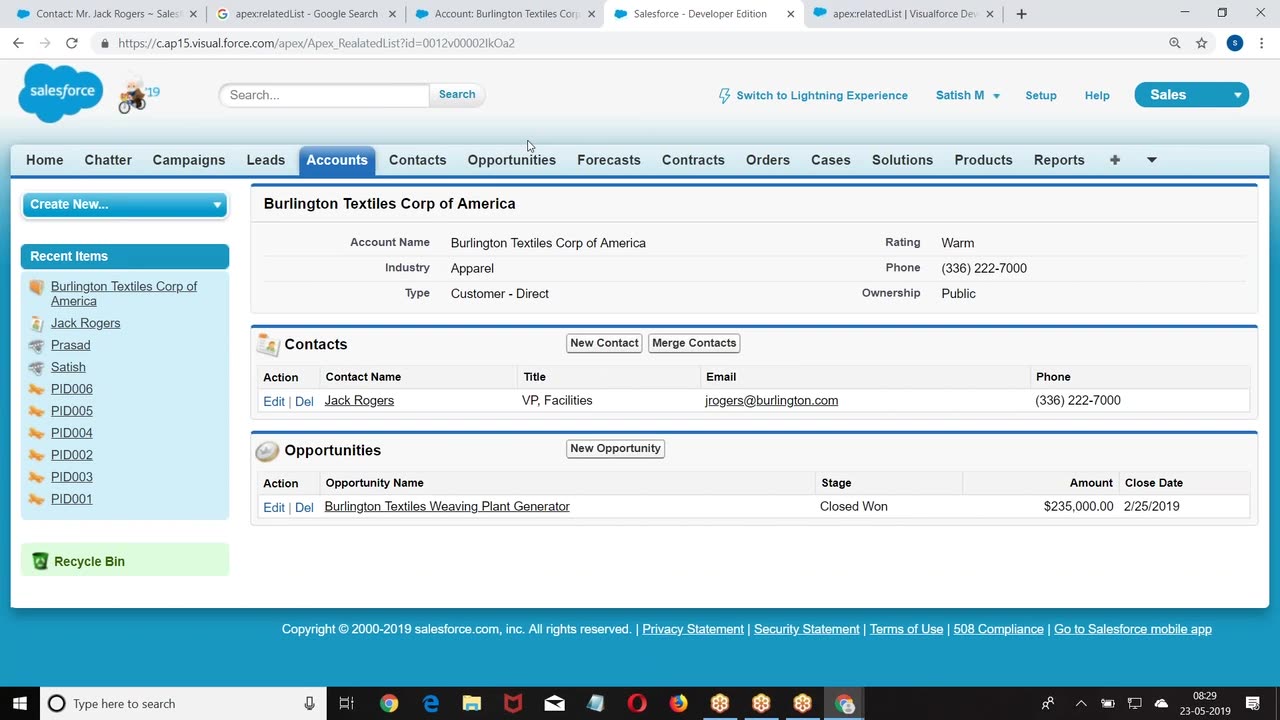Open the Reports tab

(1059, 160)
